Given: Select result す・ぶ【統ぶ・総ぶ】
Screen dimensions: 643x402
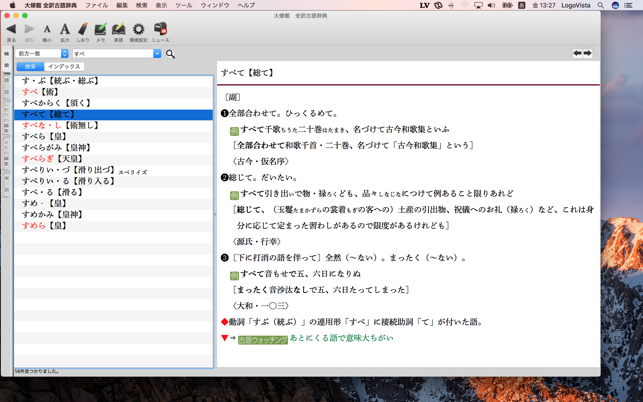Looking at the screenshot, I should (x=114, y=81).
